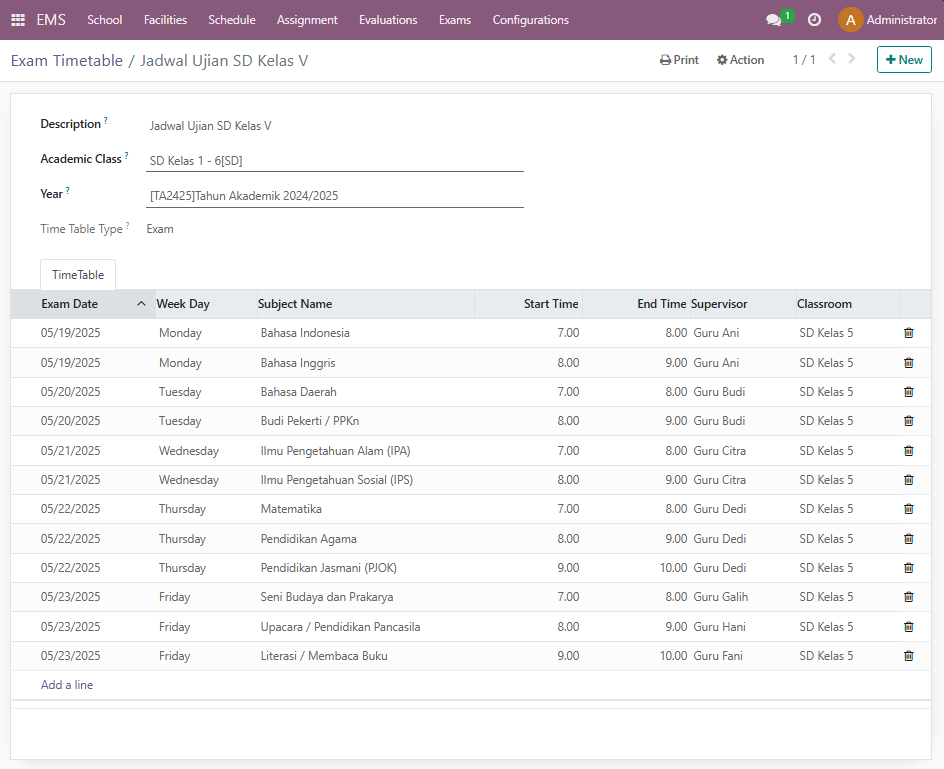Open the apps grid home menu
The height and width of the screenshot is (769, 944).
coord(18,20)
